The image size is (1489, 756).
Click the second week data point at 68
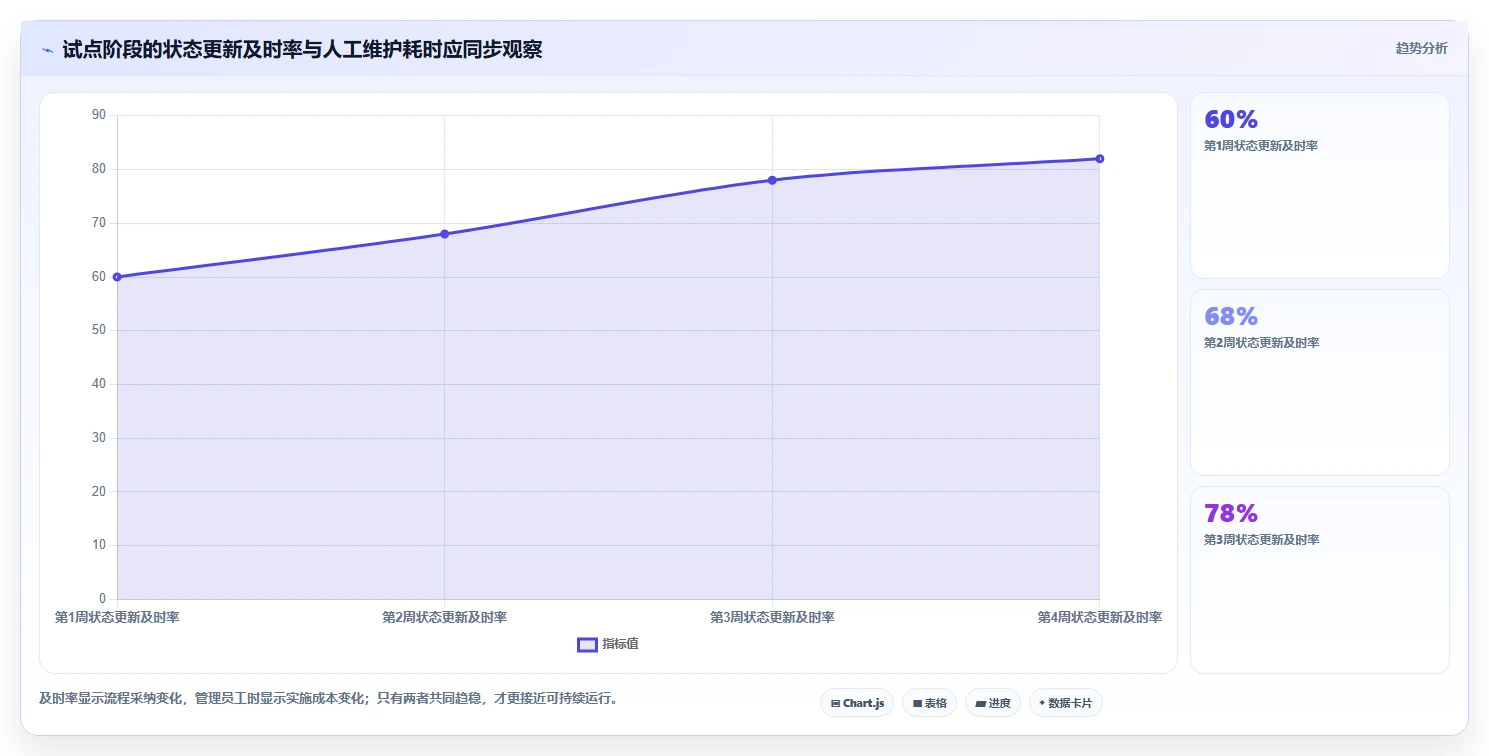[444, 234]
